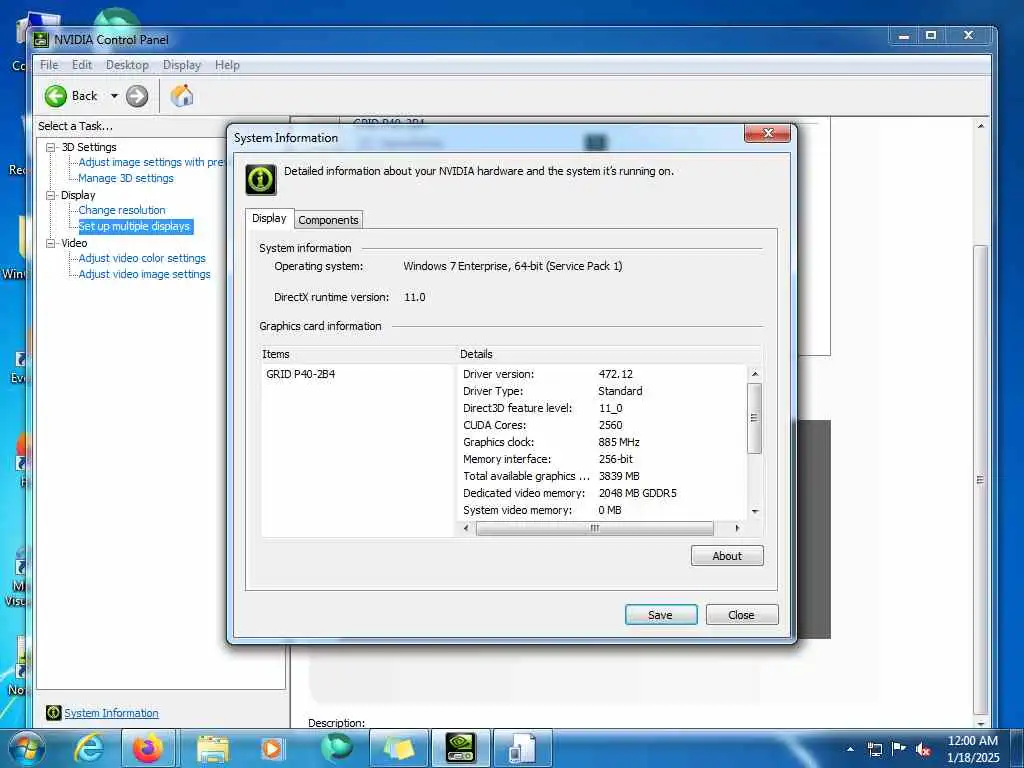Click the Save button
Image resolution: width=1024 pixels, height=768 pixels.
pyautogui.click(x=660, y=615)
